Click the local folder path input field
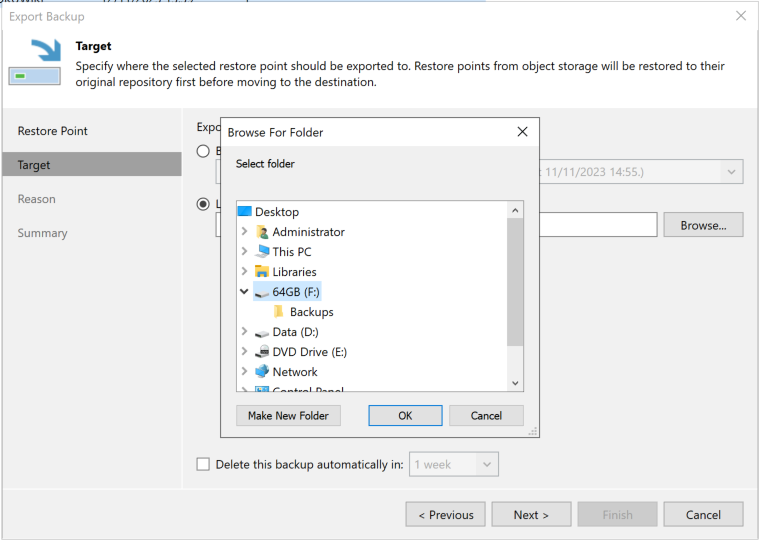The height and width of the screenshot is (540, 759). 598,225
